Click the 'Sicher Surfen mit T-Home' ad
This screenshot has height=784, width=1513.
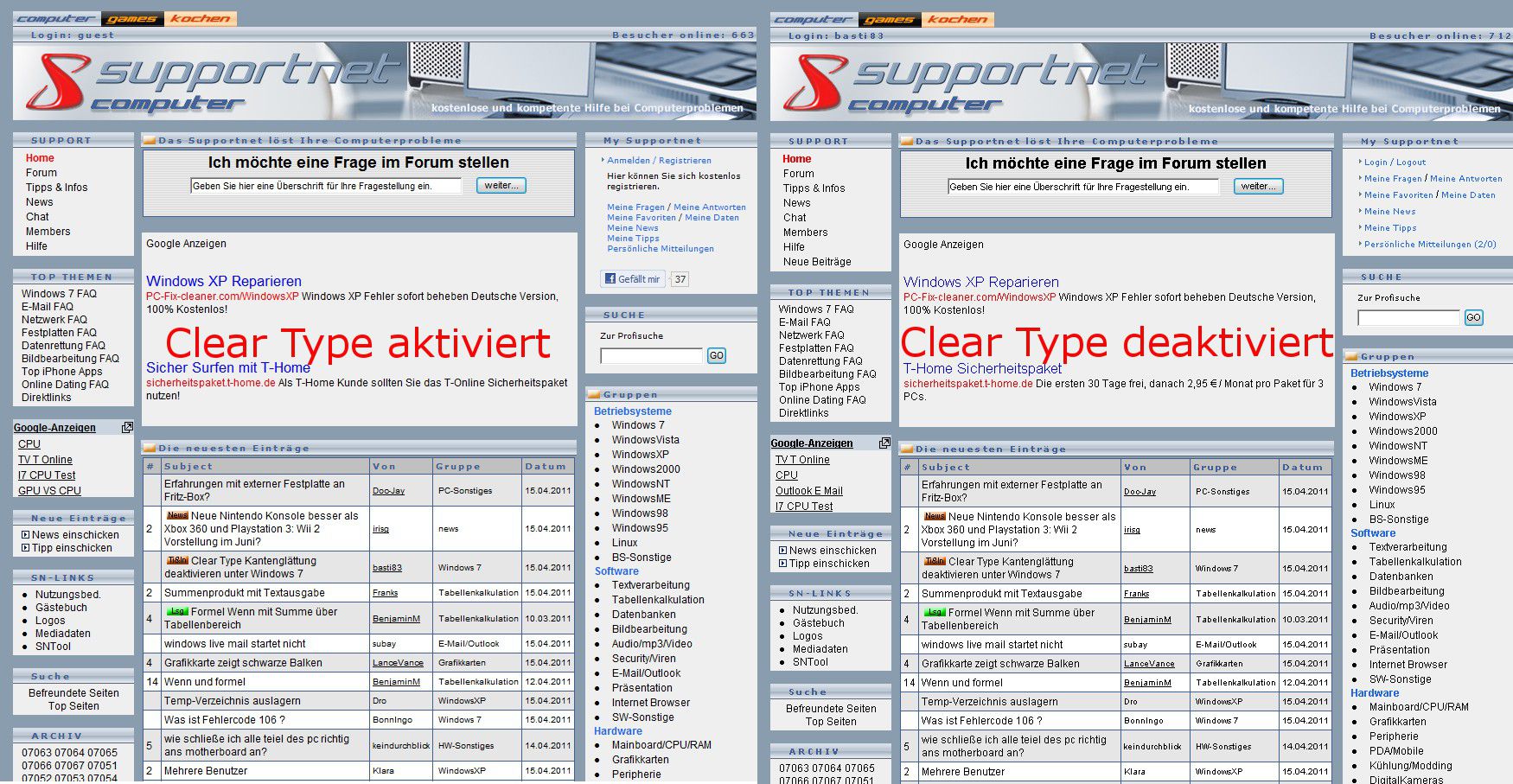tap(228, 367)
